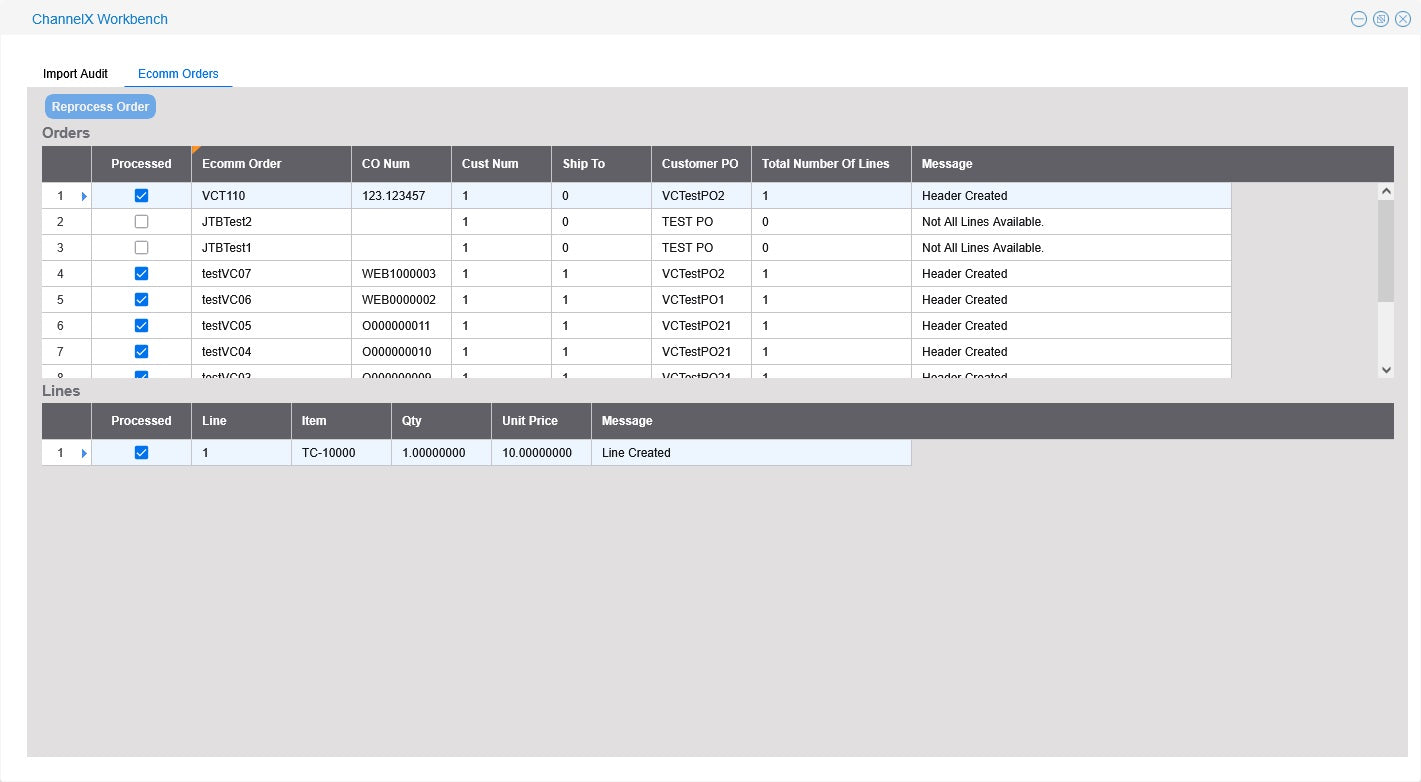Close the ChannelX Workbench form
Viewport: 1421px width, 782px height.
tap(1403, 19)
